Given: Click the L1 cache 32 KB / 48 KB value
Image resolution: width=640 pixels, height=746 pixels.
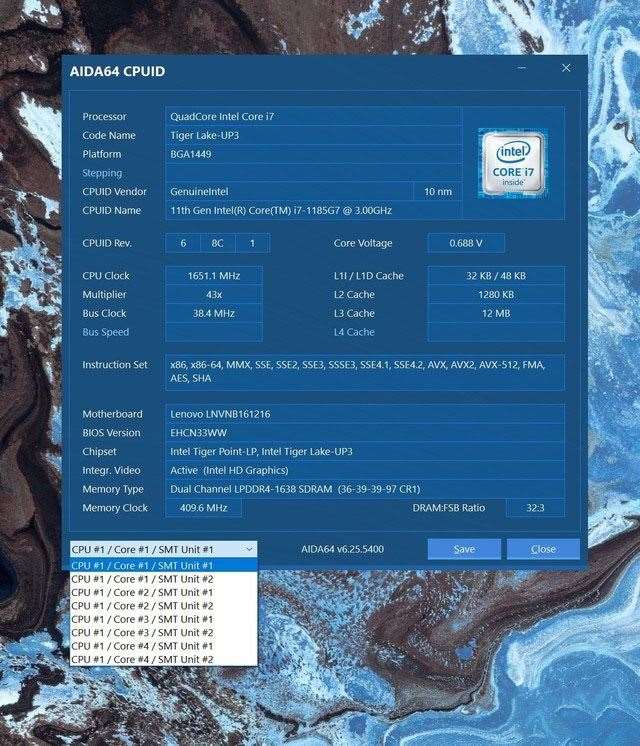Looking at the screenshot, I should [x=496, y=276].
